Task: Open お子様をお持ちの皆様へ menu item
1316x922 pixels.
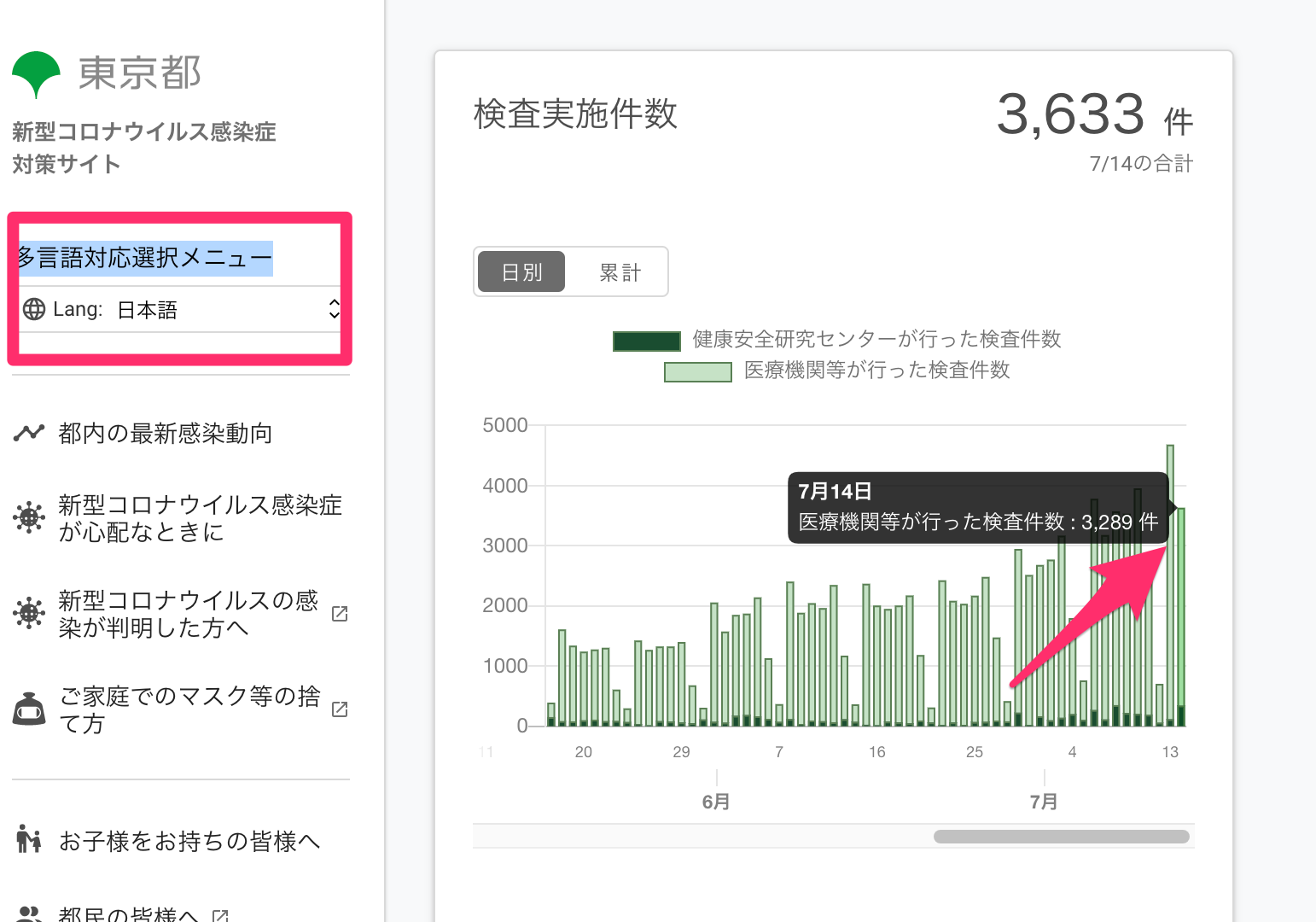Action: 189,842
